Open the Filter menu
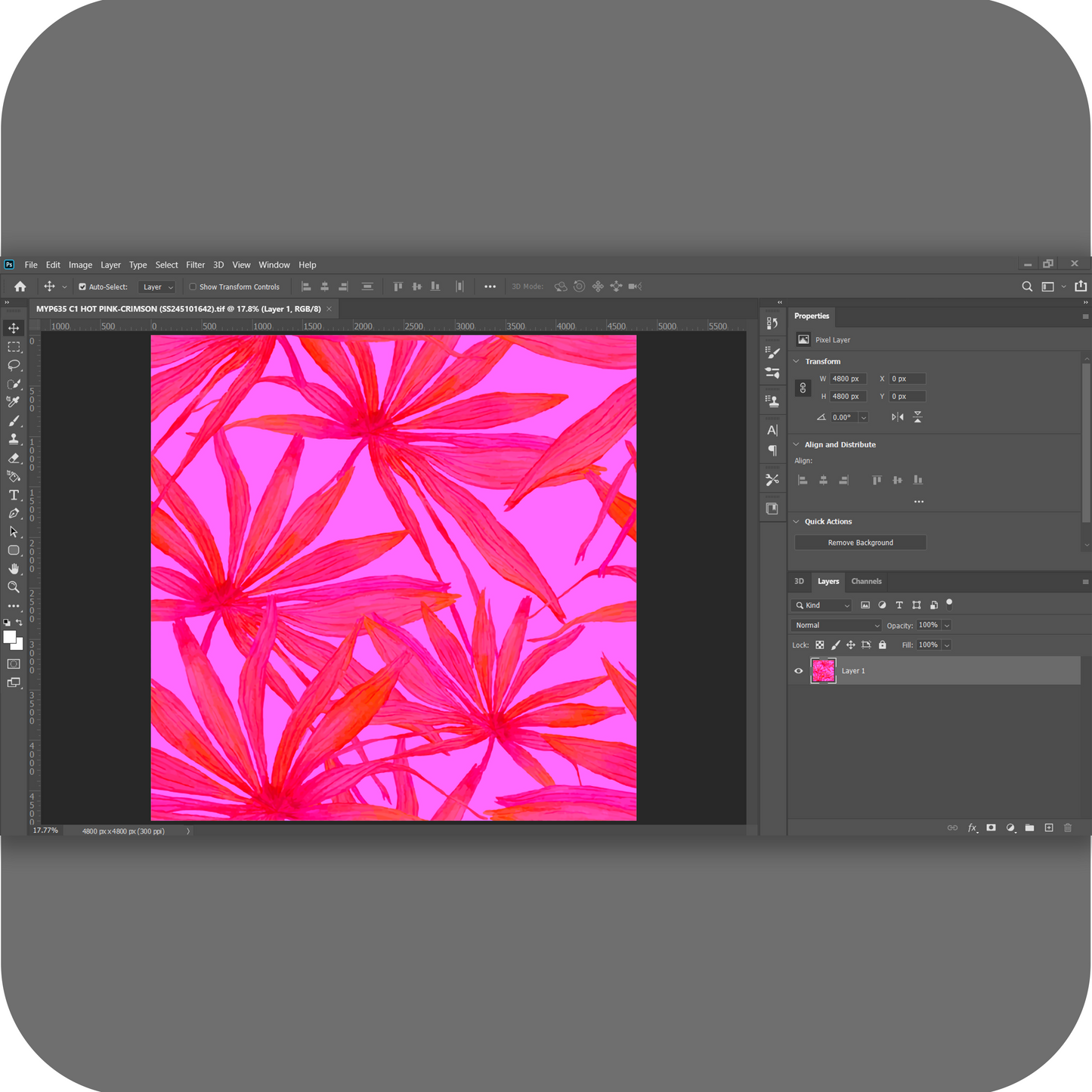 click(x=196, y=265)
